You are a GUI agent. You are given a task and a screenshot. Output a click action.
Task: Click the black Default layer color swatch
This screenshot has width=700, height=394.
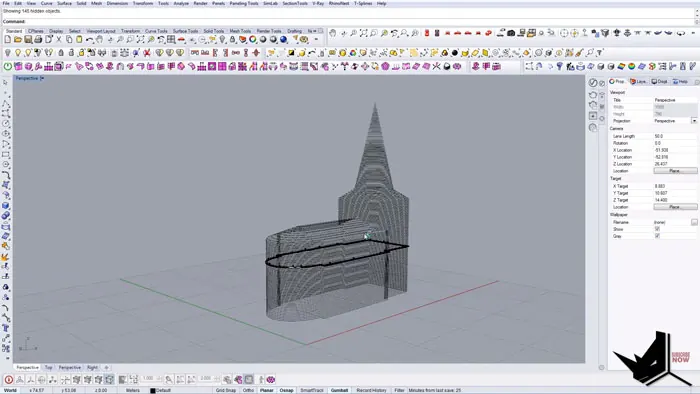tap(153, 390)
